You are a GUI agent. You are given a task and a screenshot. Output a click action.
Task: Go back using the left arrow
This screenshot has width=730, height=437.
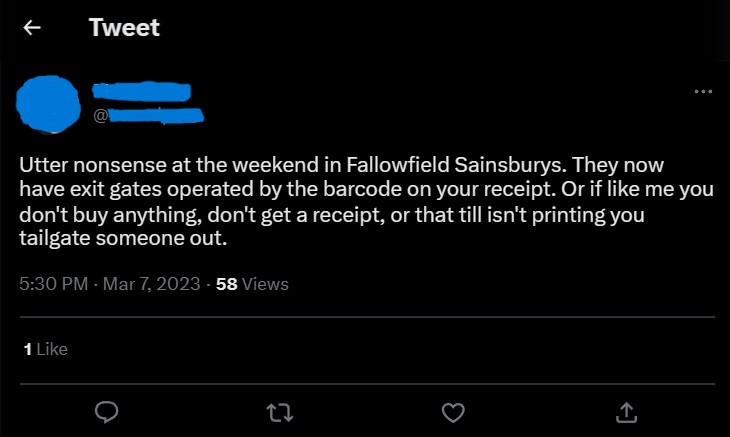coord(32,28)
